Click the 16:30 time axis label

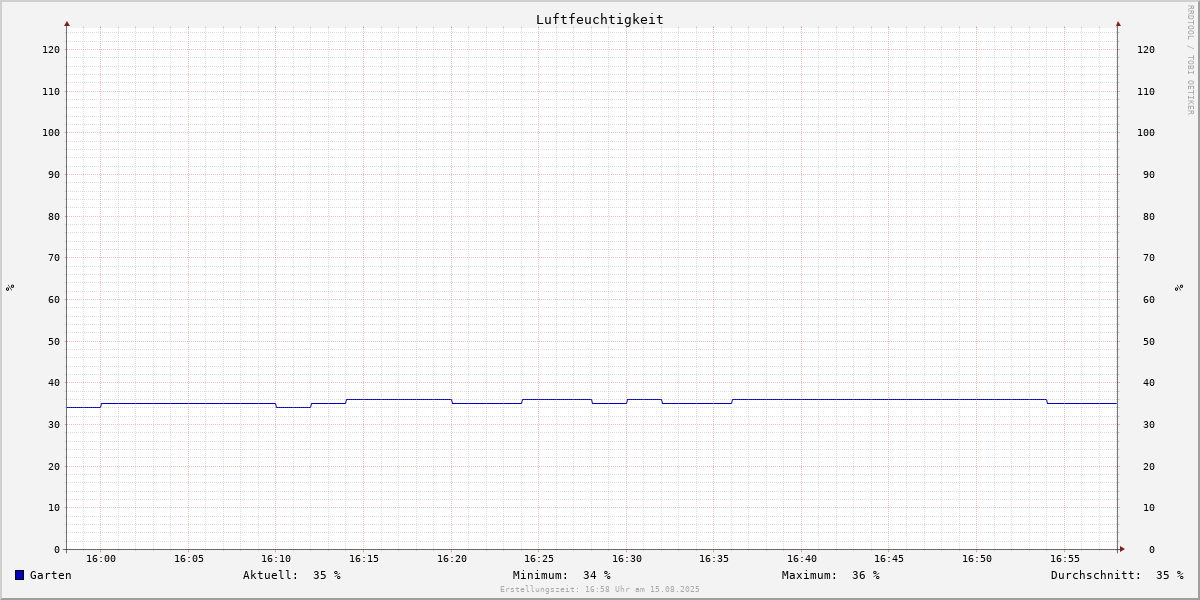(x=627, y=559)
